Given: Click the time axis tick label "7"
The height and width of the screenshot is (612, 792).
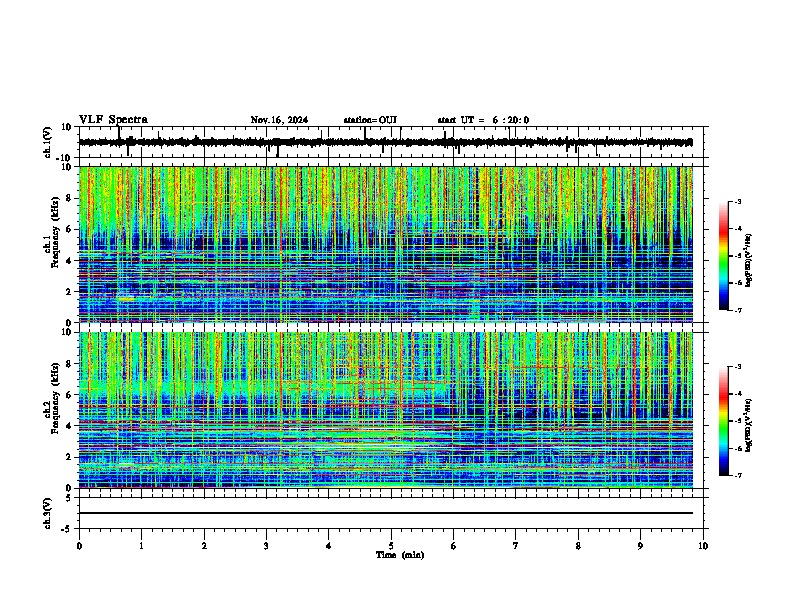Looking at the screenshot, I should [516, 546].
